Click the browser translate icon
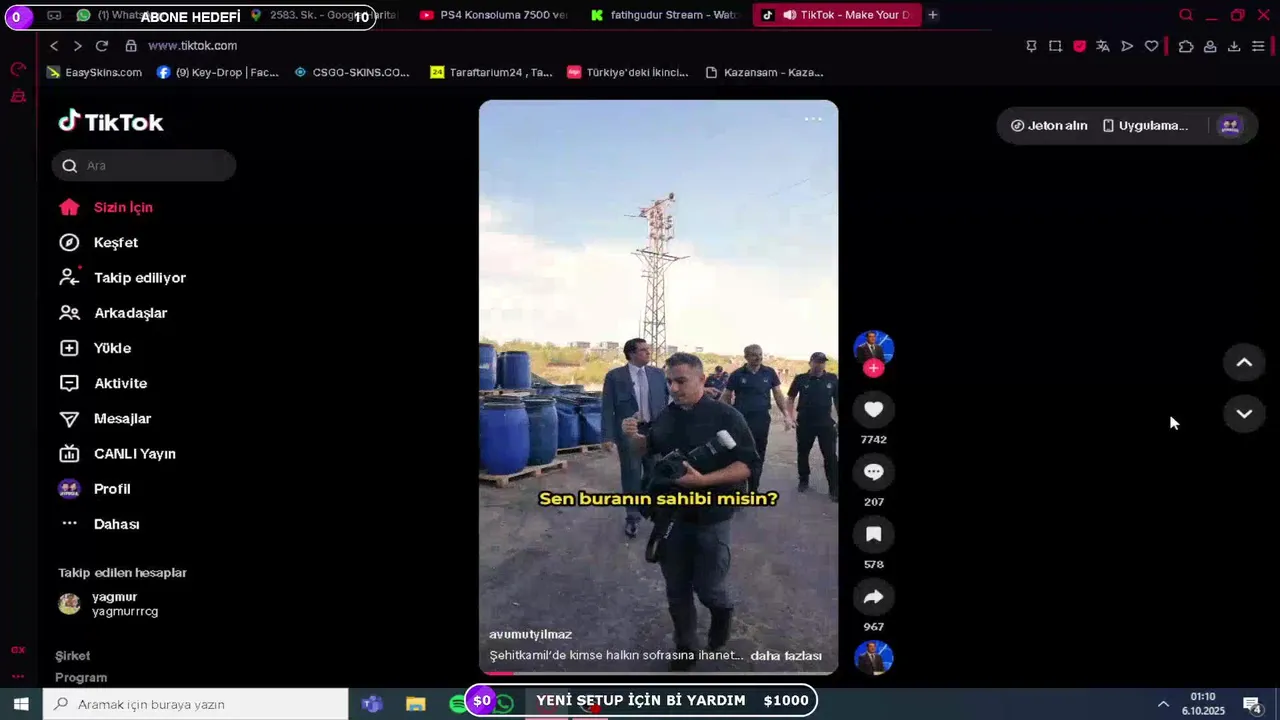 pos(1103,46)
